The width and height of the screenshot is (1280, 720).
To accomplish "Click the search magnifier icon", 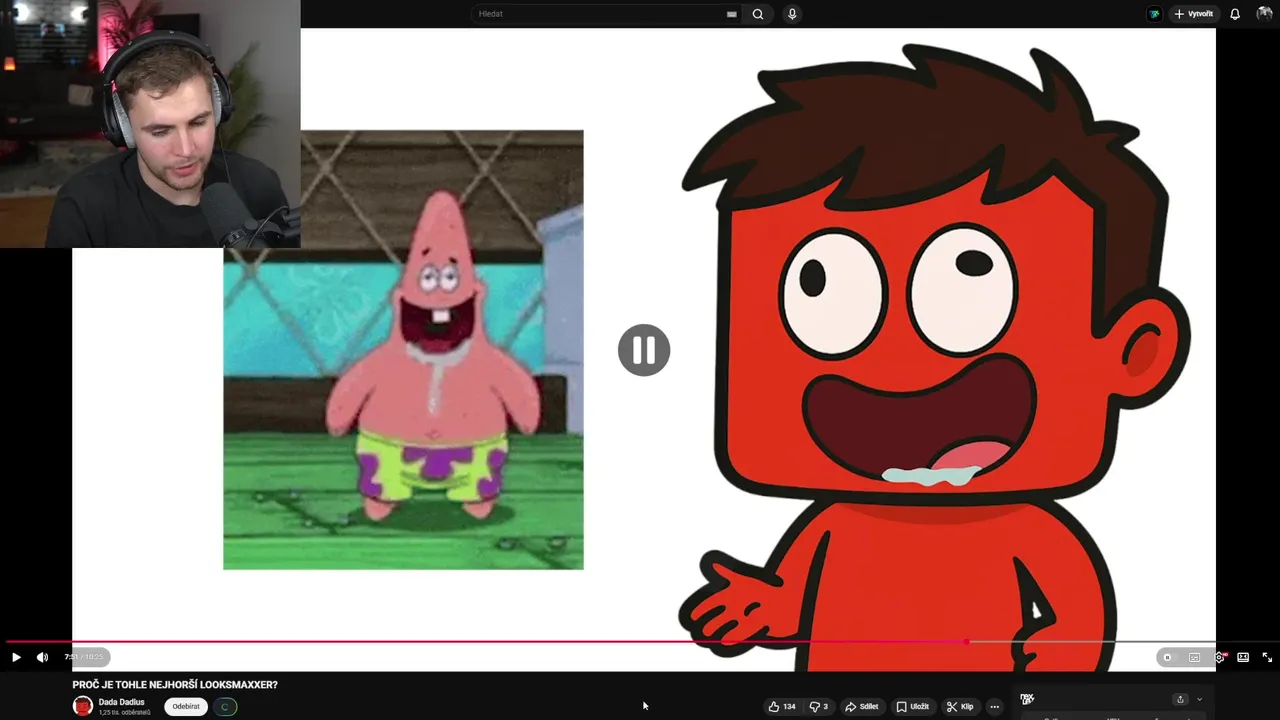I will (x=758, y=14).
